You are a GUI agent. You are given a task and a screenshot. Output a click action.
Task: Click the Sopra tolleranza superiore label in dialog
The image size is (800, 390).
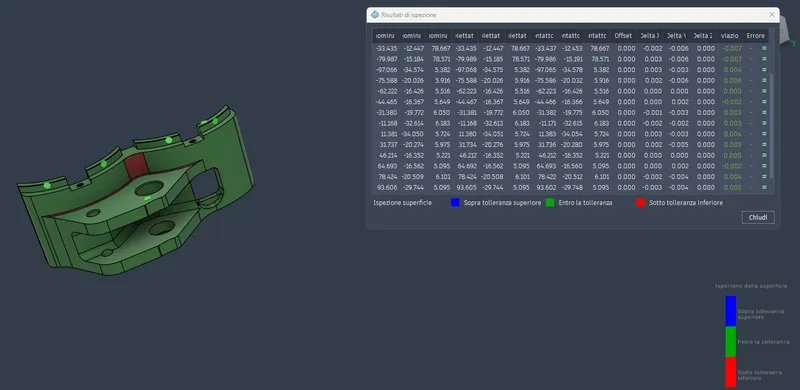click(502, 203)
